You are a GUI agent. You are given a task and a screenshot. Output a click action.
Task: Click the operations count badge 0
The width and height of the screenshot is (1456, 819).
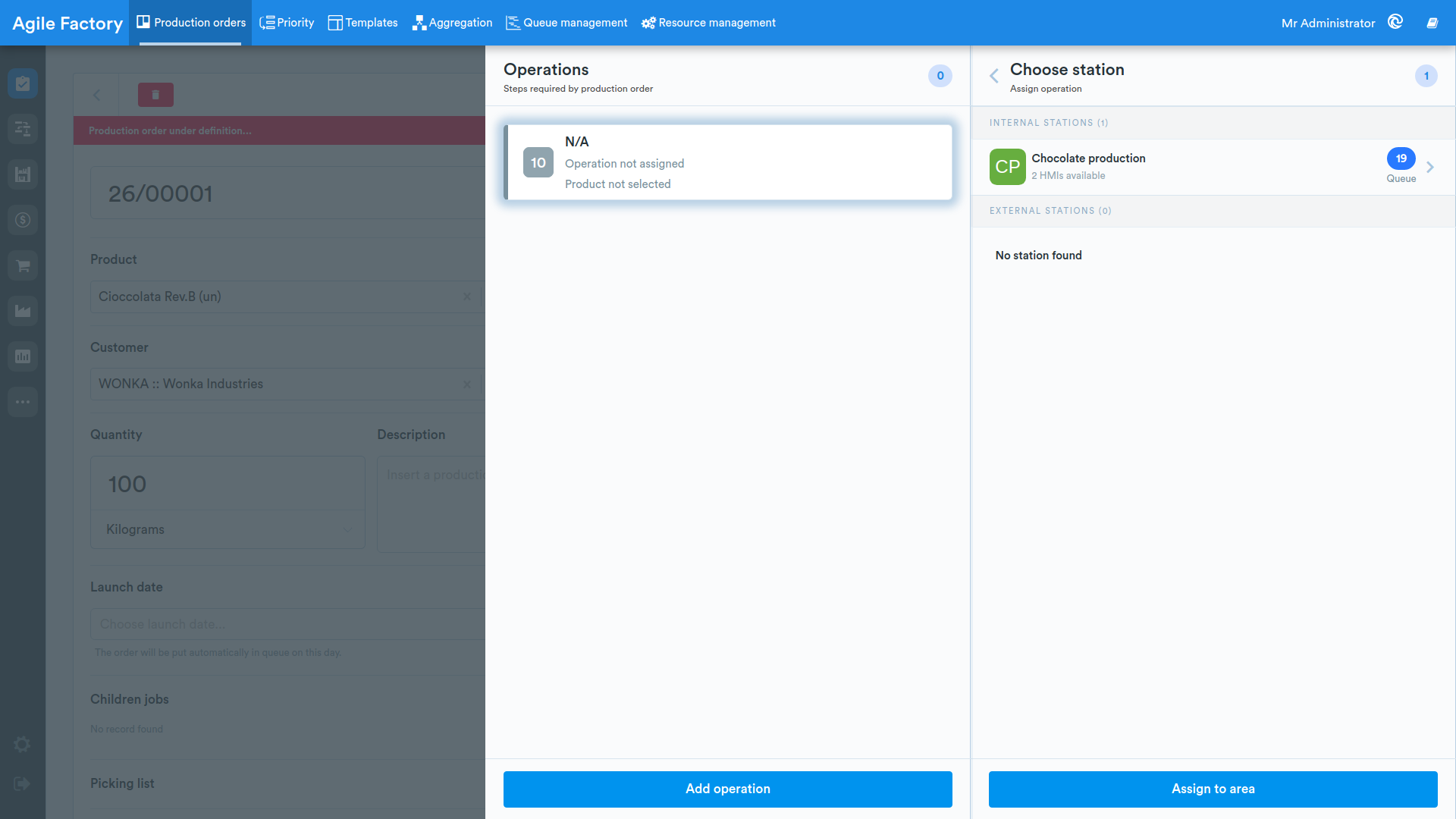[940, 76]
